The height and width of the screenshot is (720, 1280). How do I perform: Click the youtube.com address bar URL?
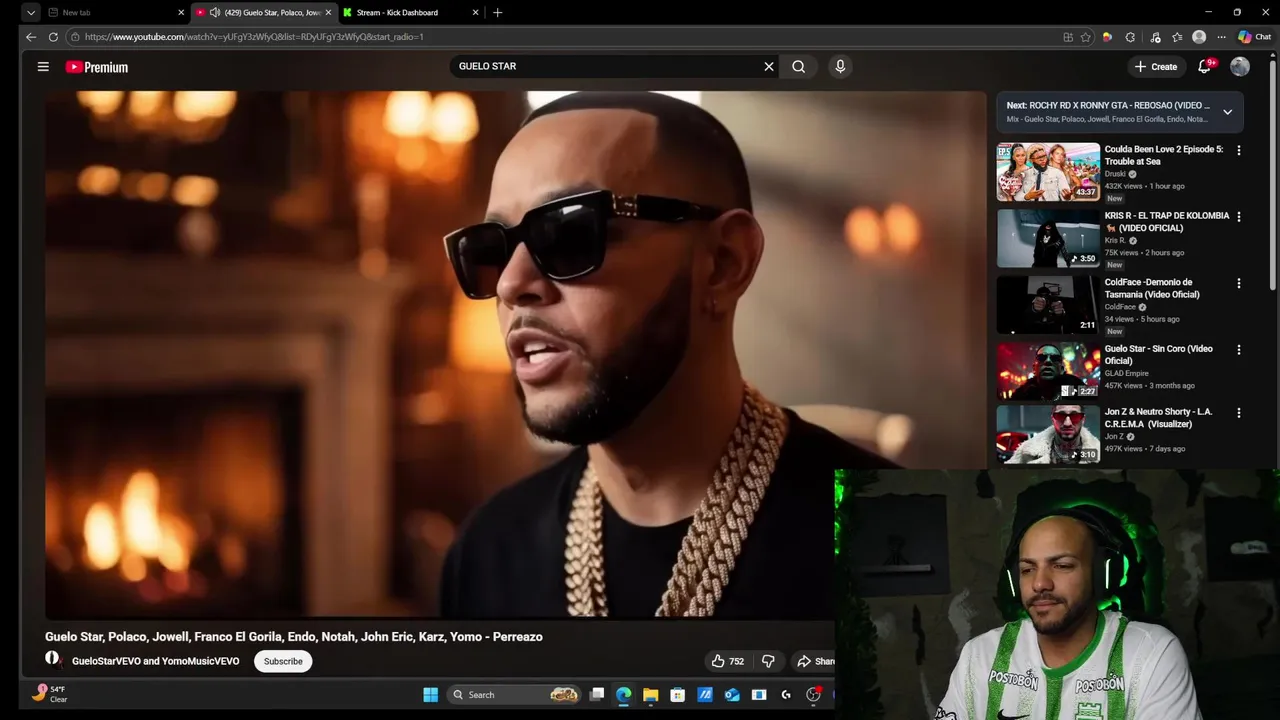click(254, 37)
